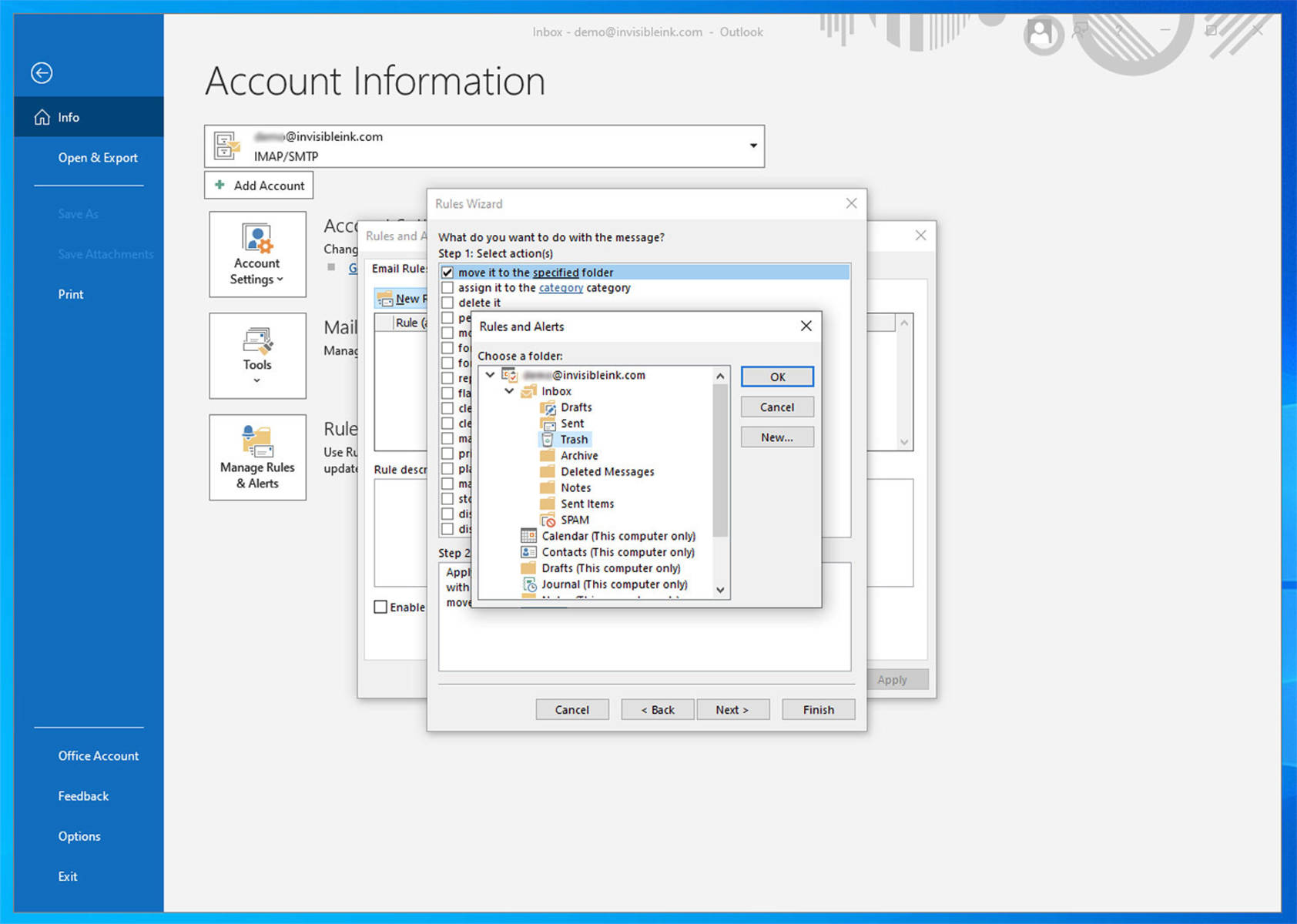Click the back arrow in the blue sidebar
Viewport: 1297px width, 924px height.
tap(42, 72)
